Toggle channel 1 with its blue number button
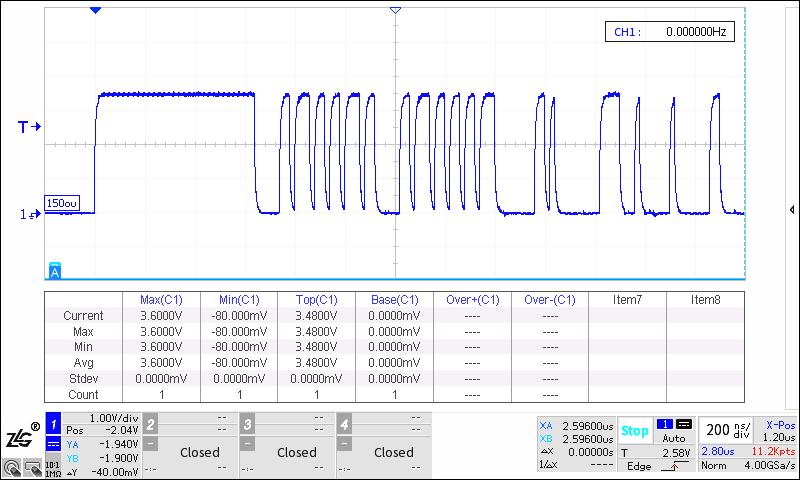The height and width of the screenshot is (480, 800). [54, 425]
